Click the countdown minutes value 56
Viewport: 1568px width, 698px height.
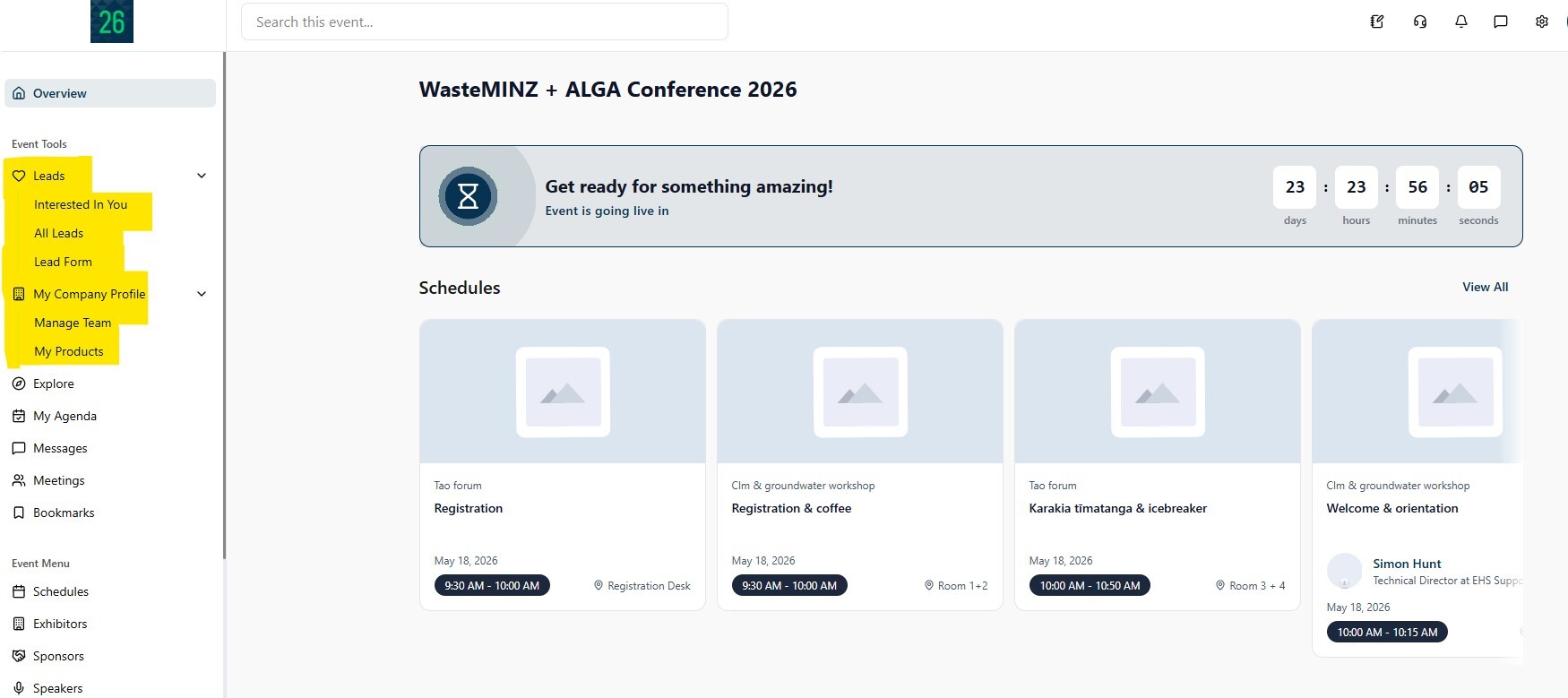click(1417, 187)
